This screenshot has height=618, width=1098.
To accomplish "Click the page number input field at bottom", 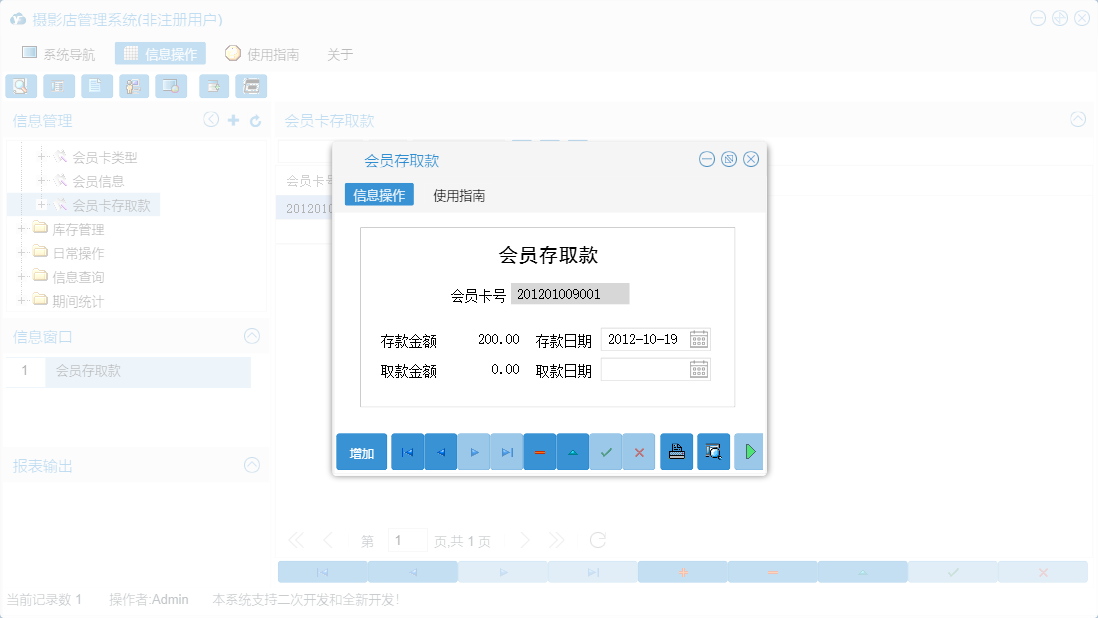I will tap(408, 539).
